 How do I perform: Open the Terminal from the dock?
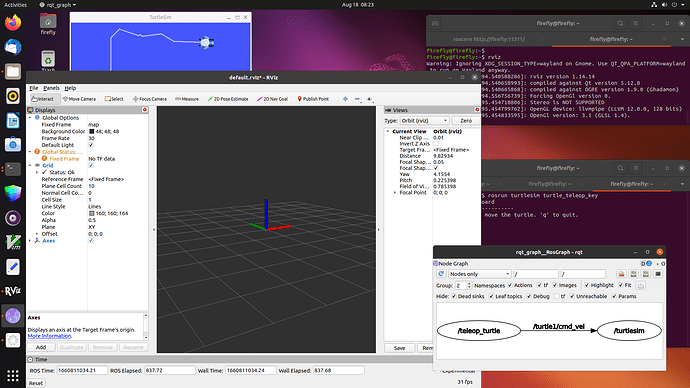coord(13,169)
